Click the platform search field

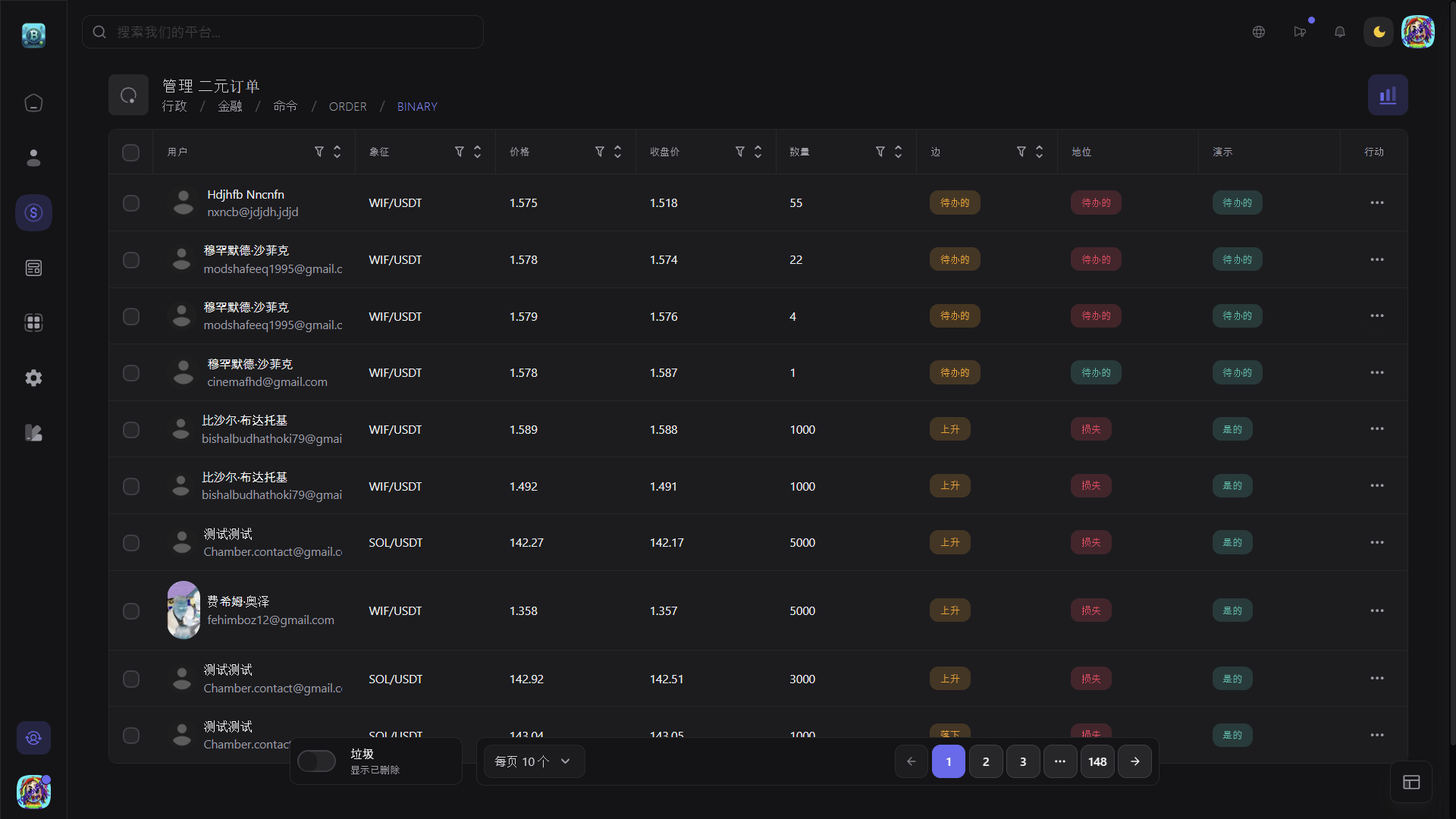point(282,32)
